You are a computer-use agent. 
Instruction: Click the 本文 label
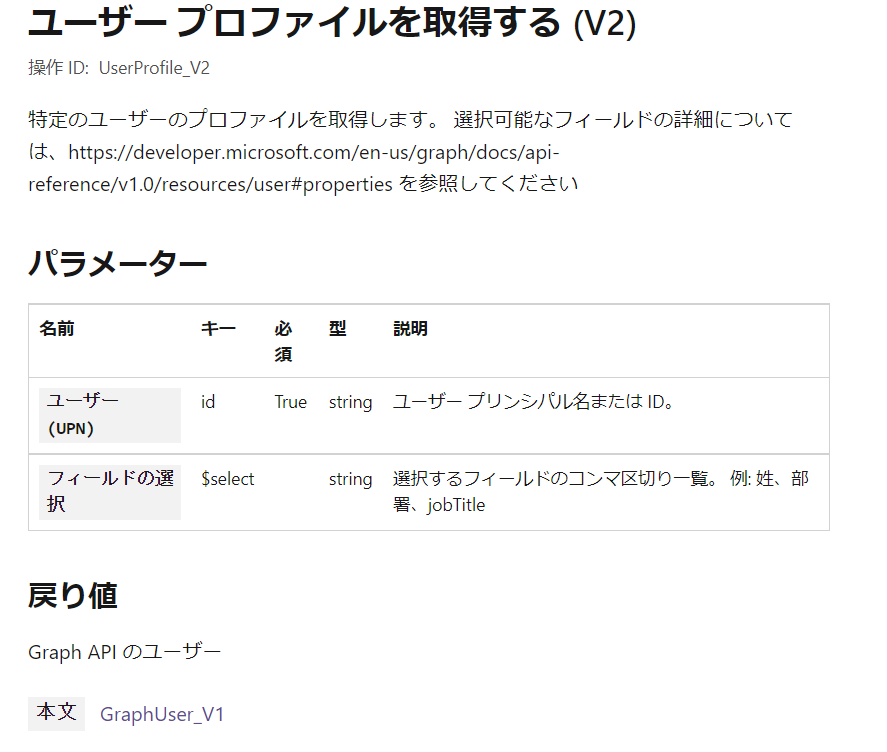(56, 713)
